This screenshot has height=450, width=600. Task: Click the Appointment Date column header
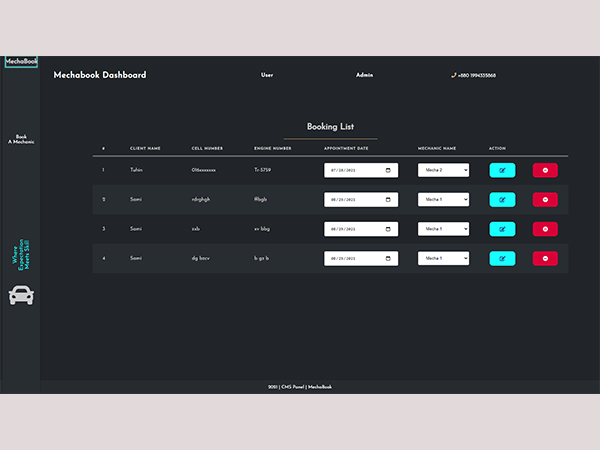[x=346, y=148]
